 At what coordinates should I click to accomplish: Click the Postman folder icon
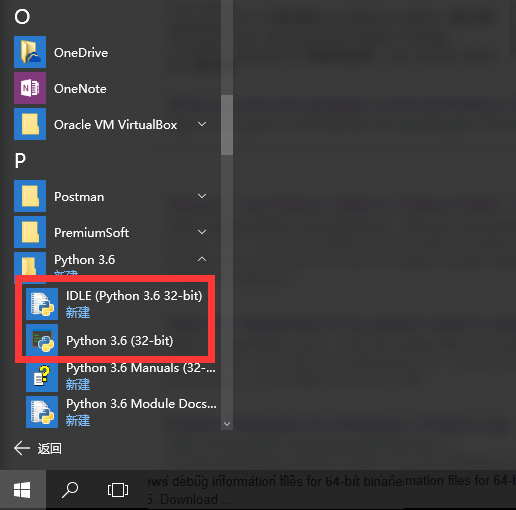coord(30,196)
